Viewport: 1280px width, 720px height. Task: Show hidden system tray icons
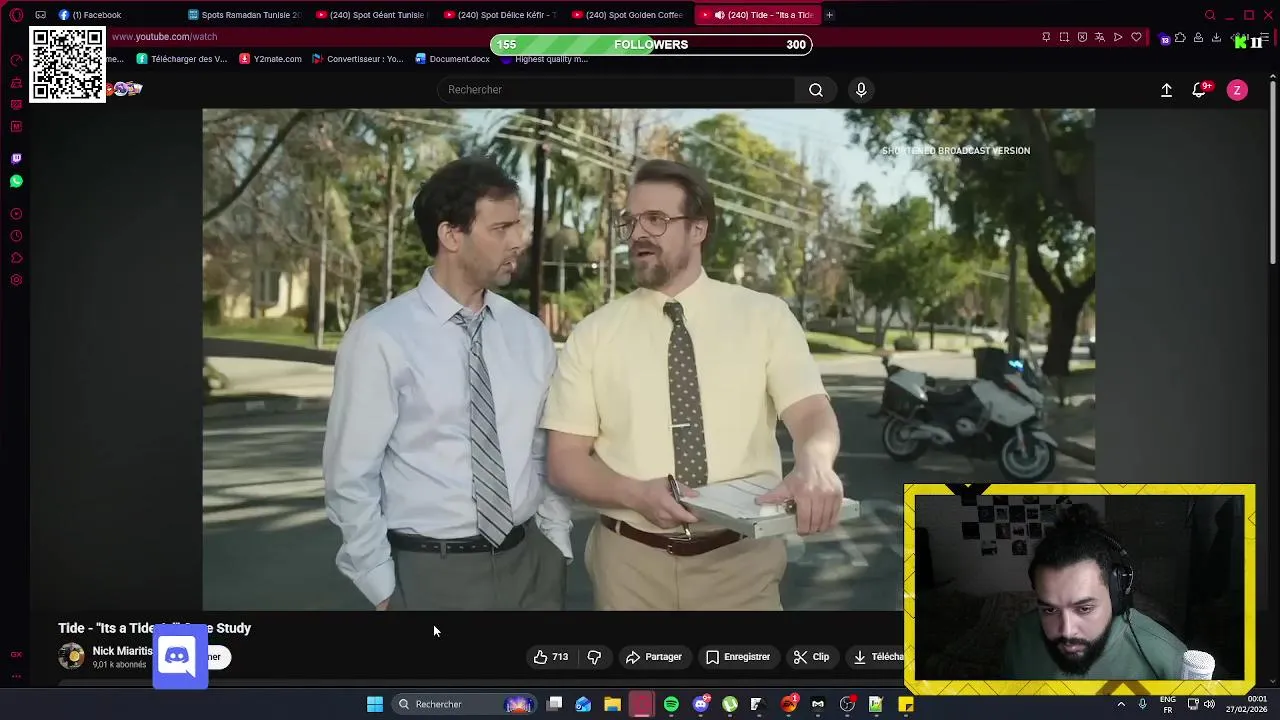(x=1120, y=704)
